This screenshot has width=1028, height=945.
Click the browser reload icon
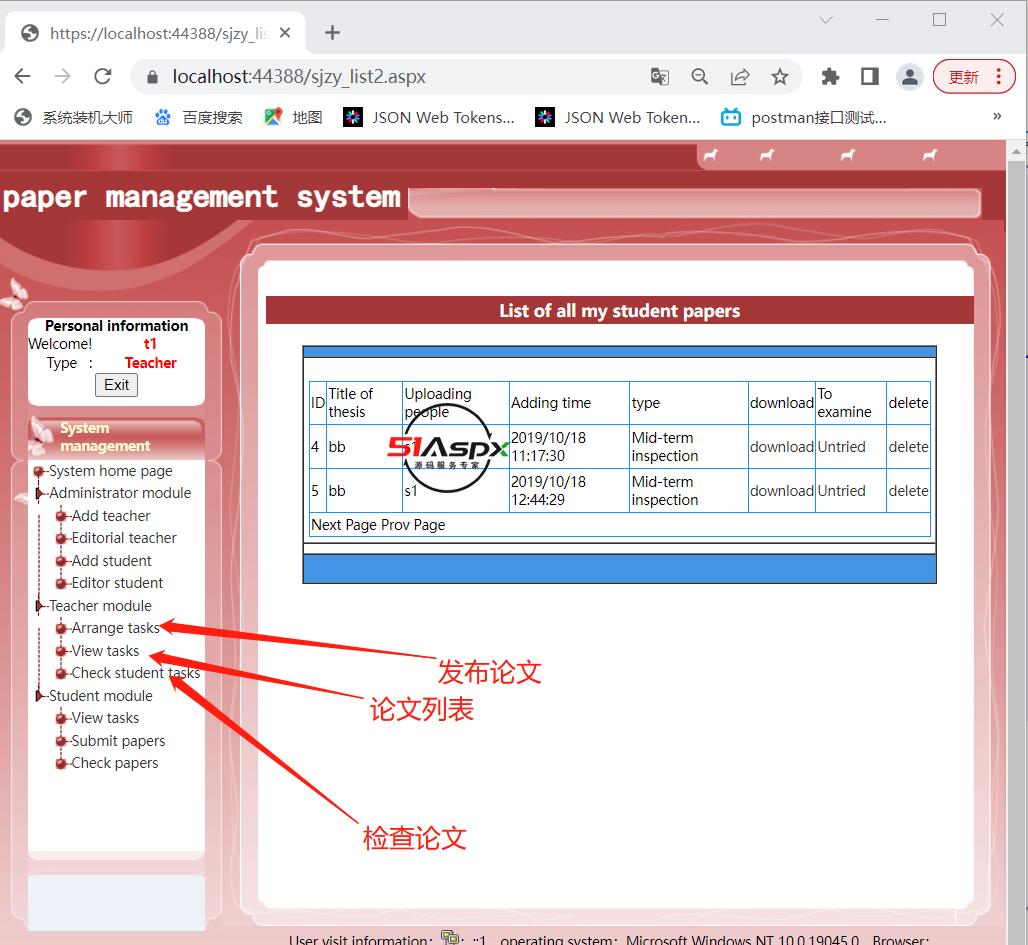tap(102, 77)
